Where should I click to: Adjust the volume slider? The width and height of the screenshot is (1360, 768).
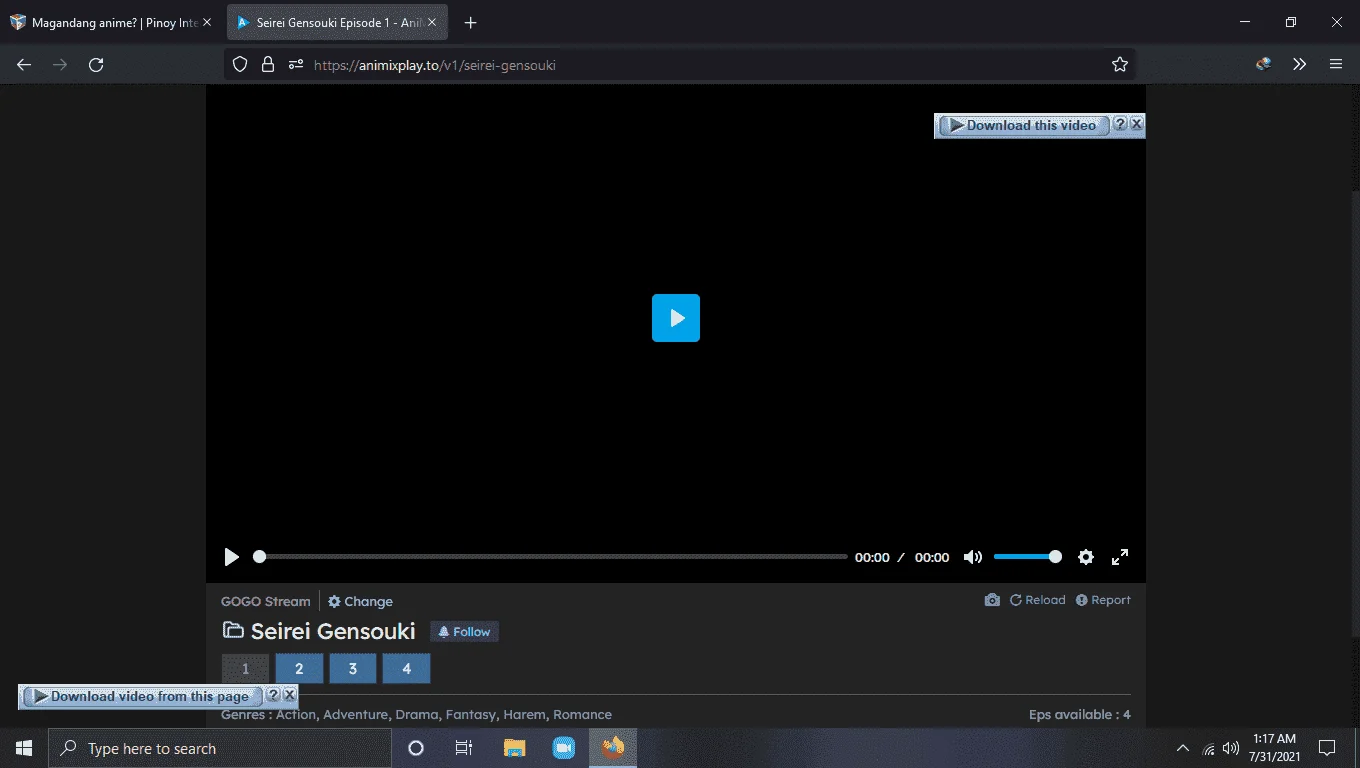pyautogui.click(x=1026, y=557)
